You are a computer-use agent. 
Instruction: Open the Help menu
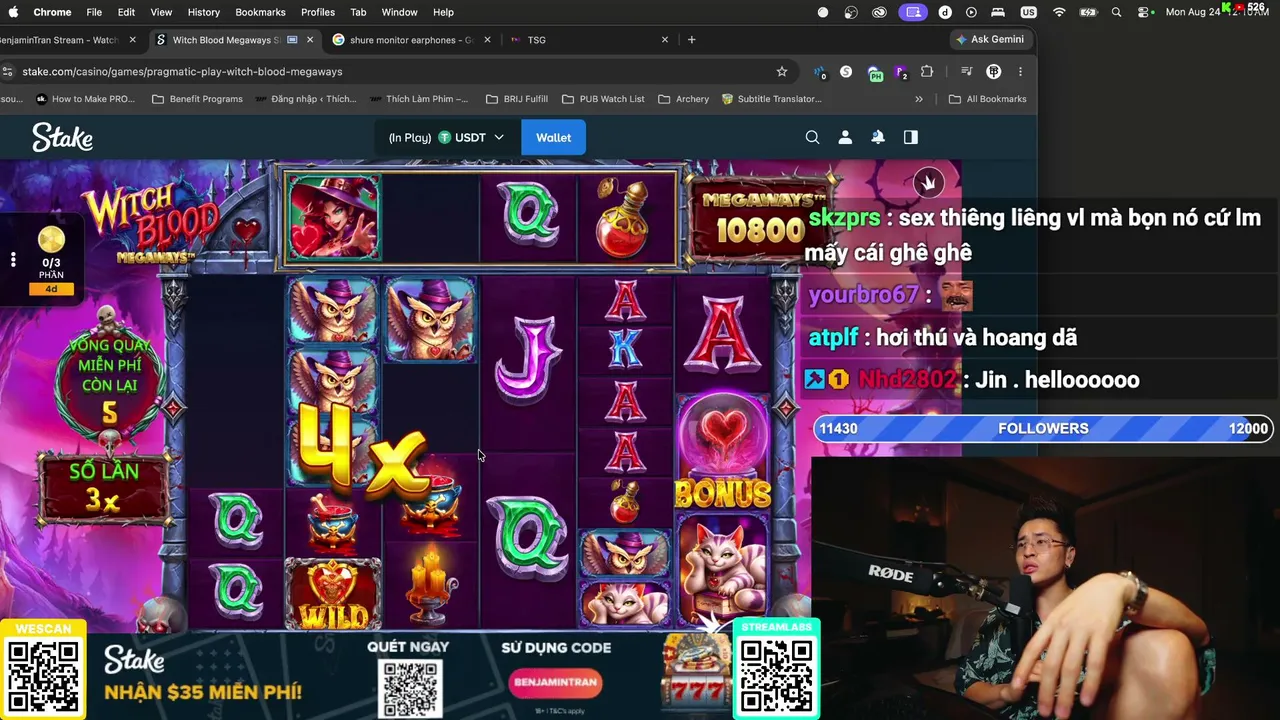(443, 12)
